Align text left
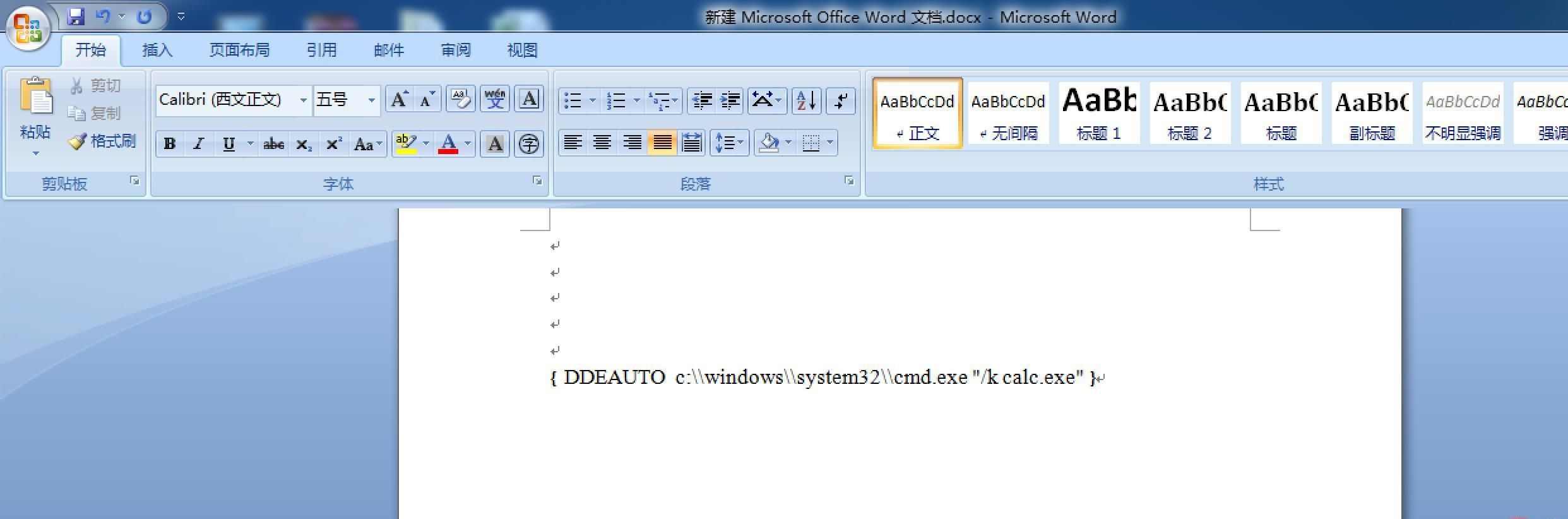This screenshot has height=519, width=1568. (x=573, y=143)
